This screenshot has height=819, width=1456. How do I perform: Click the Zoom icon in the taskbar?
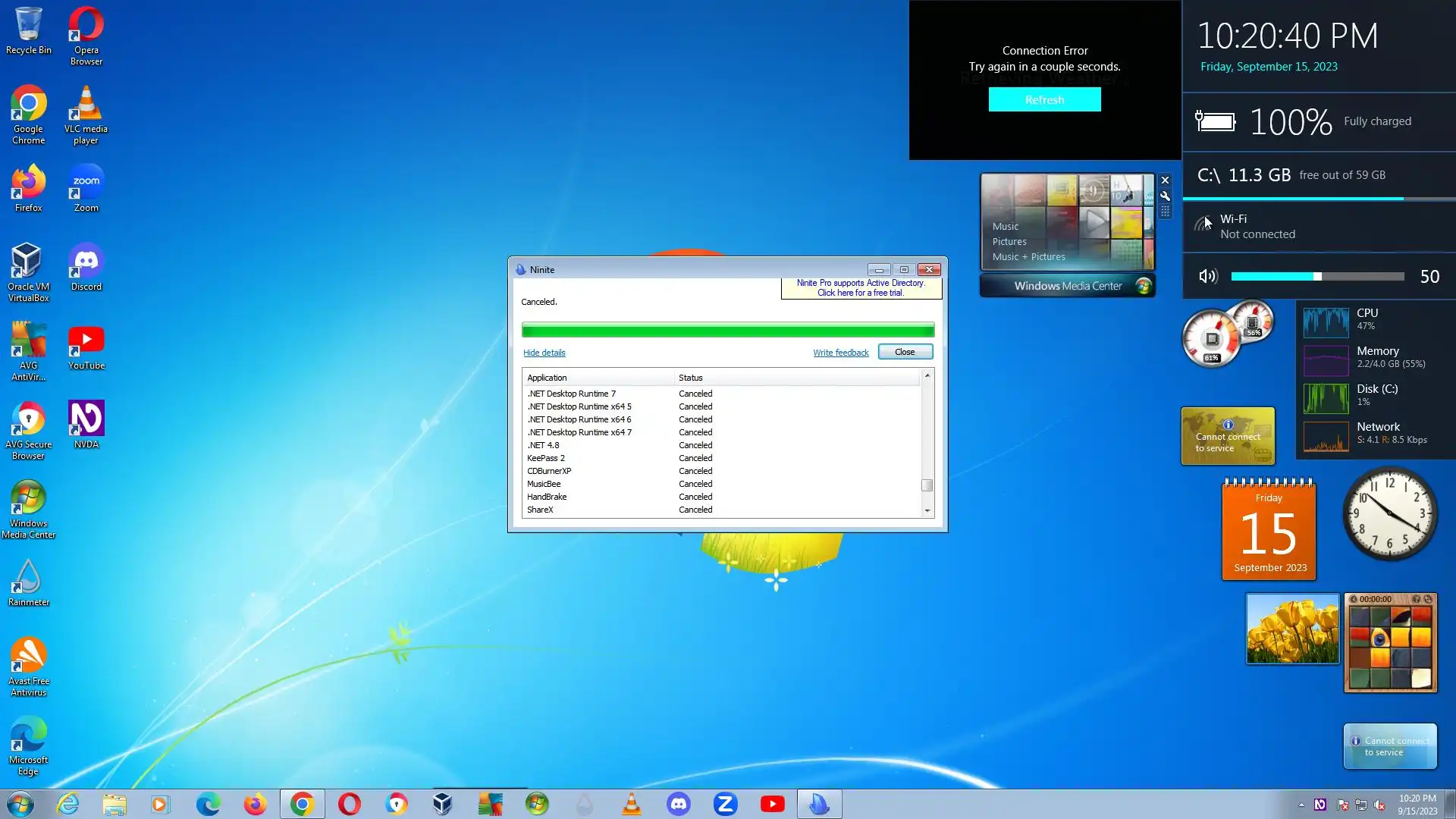click(725, 804)
